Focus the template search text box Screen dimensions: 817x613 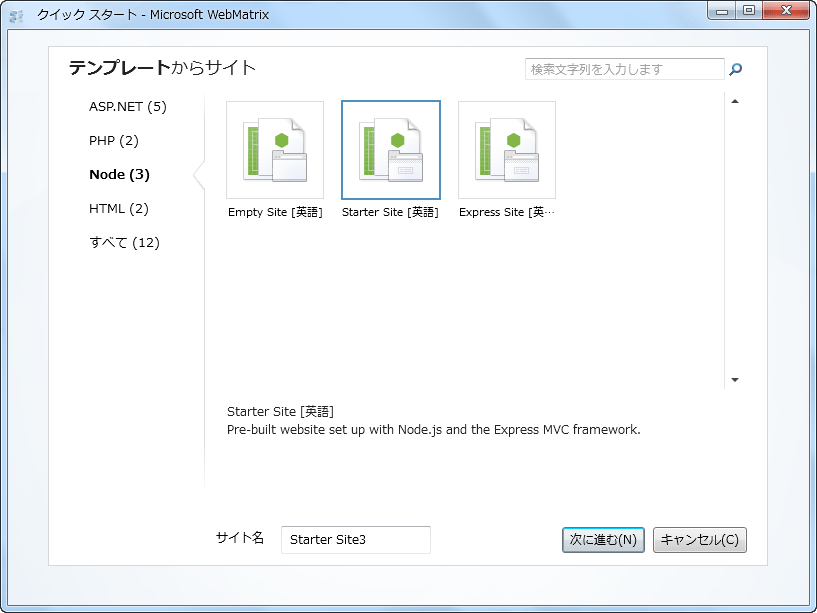coord(624,69)
